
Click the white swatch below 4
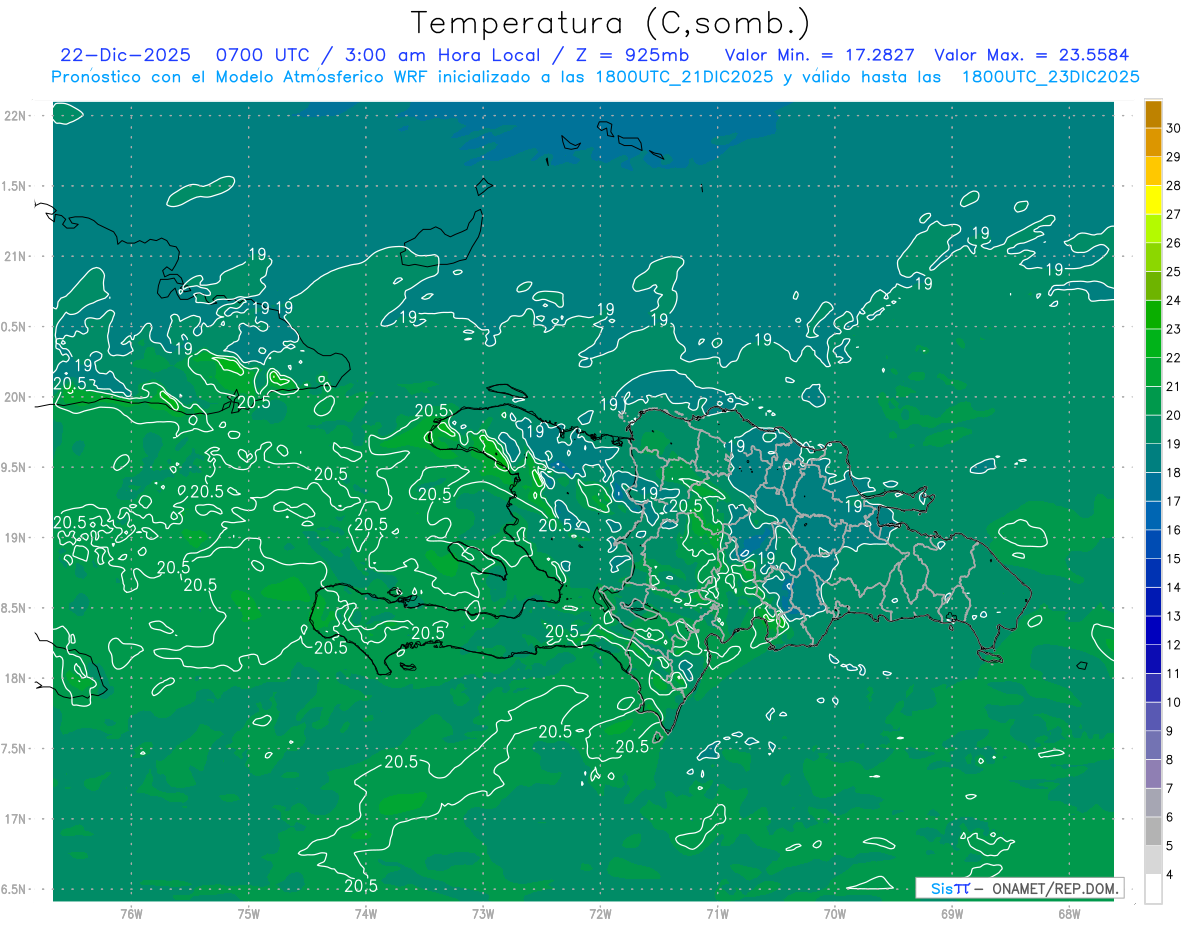pos(1153,889)
